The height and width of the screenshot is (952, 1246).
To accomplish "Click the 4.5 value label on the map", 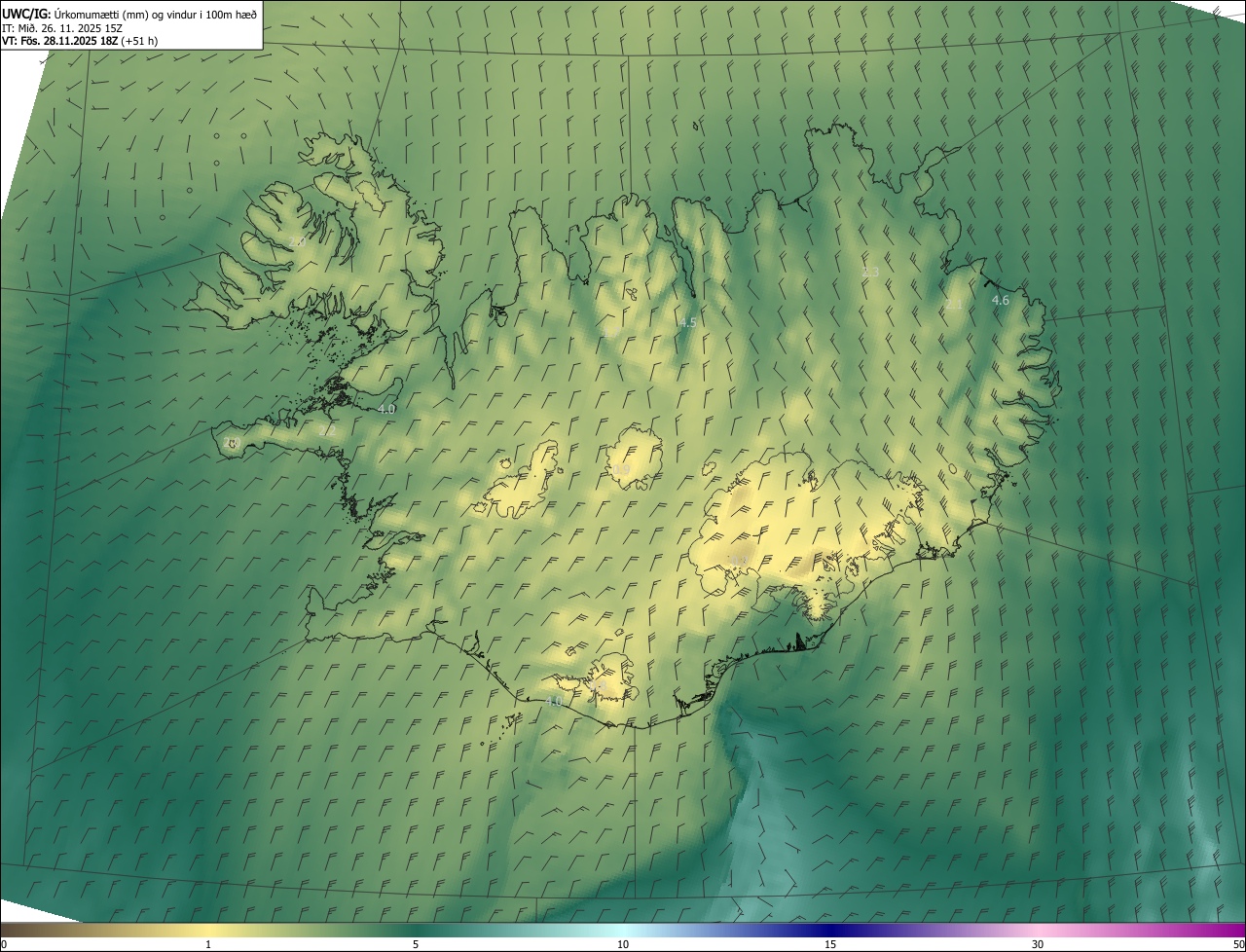I will click(687, 322).
